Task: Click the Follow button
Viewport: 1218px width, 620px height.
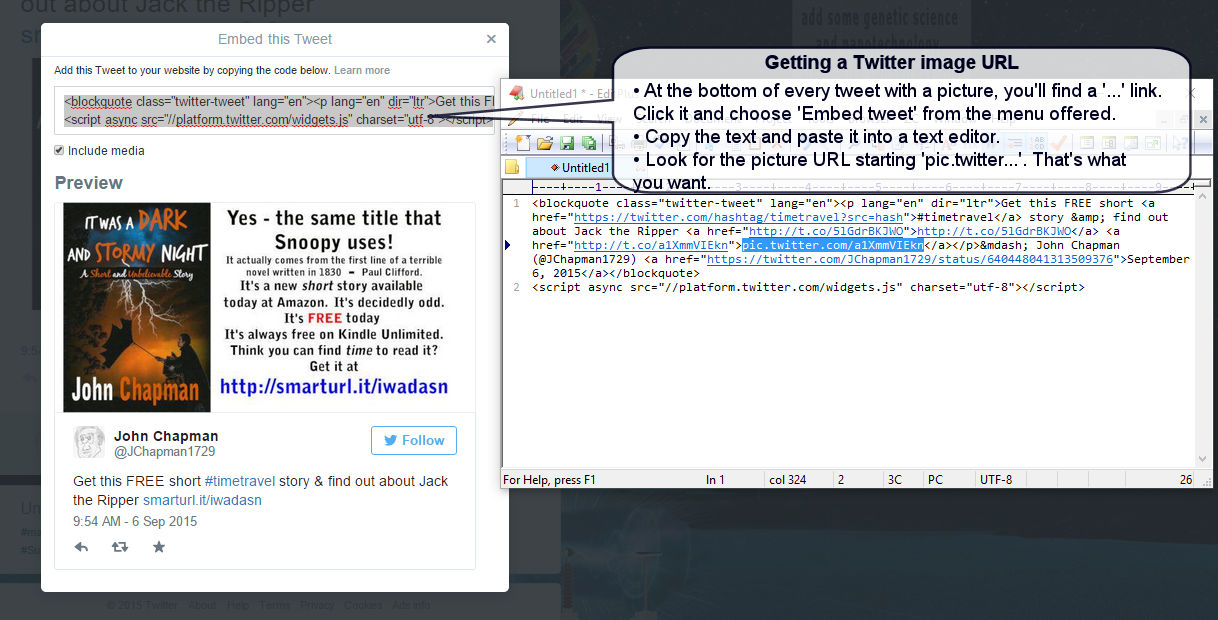Action: coord(414,440)
